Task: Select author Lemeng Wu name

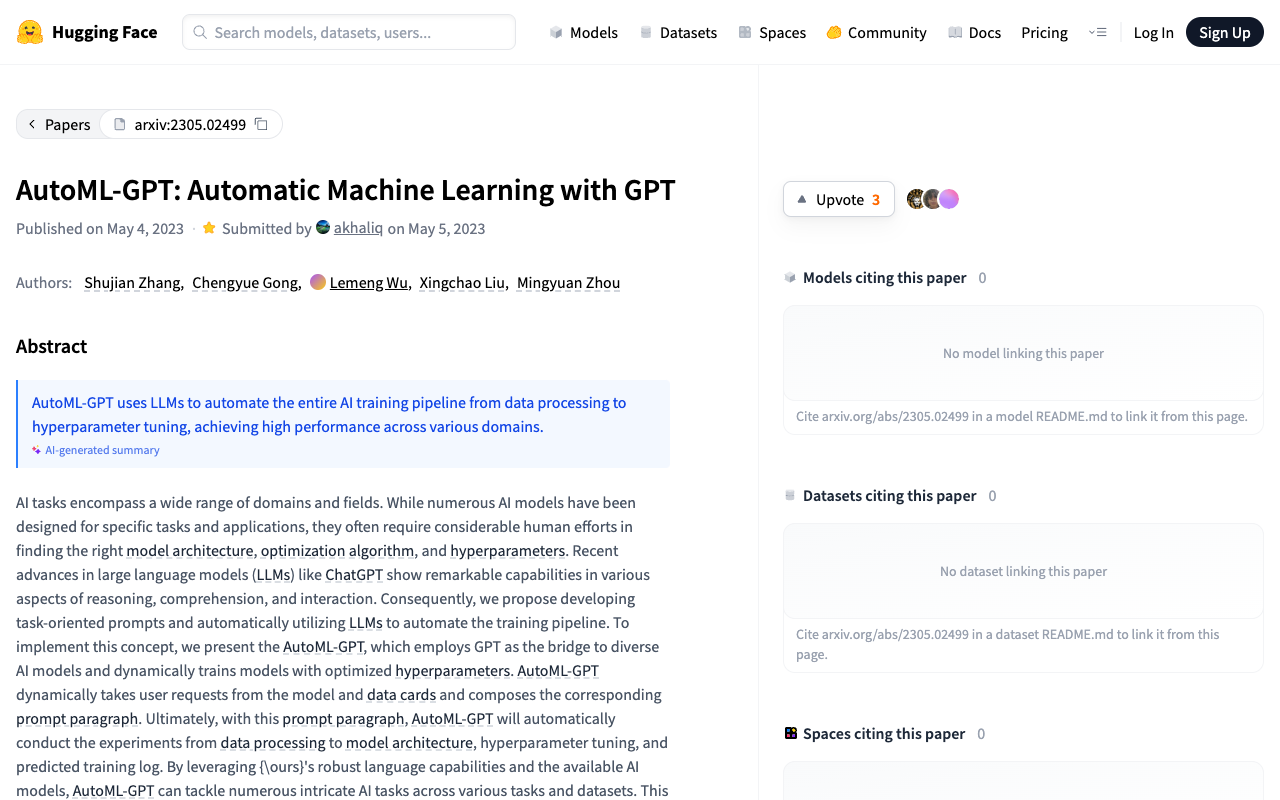Action: point(369,283)
